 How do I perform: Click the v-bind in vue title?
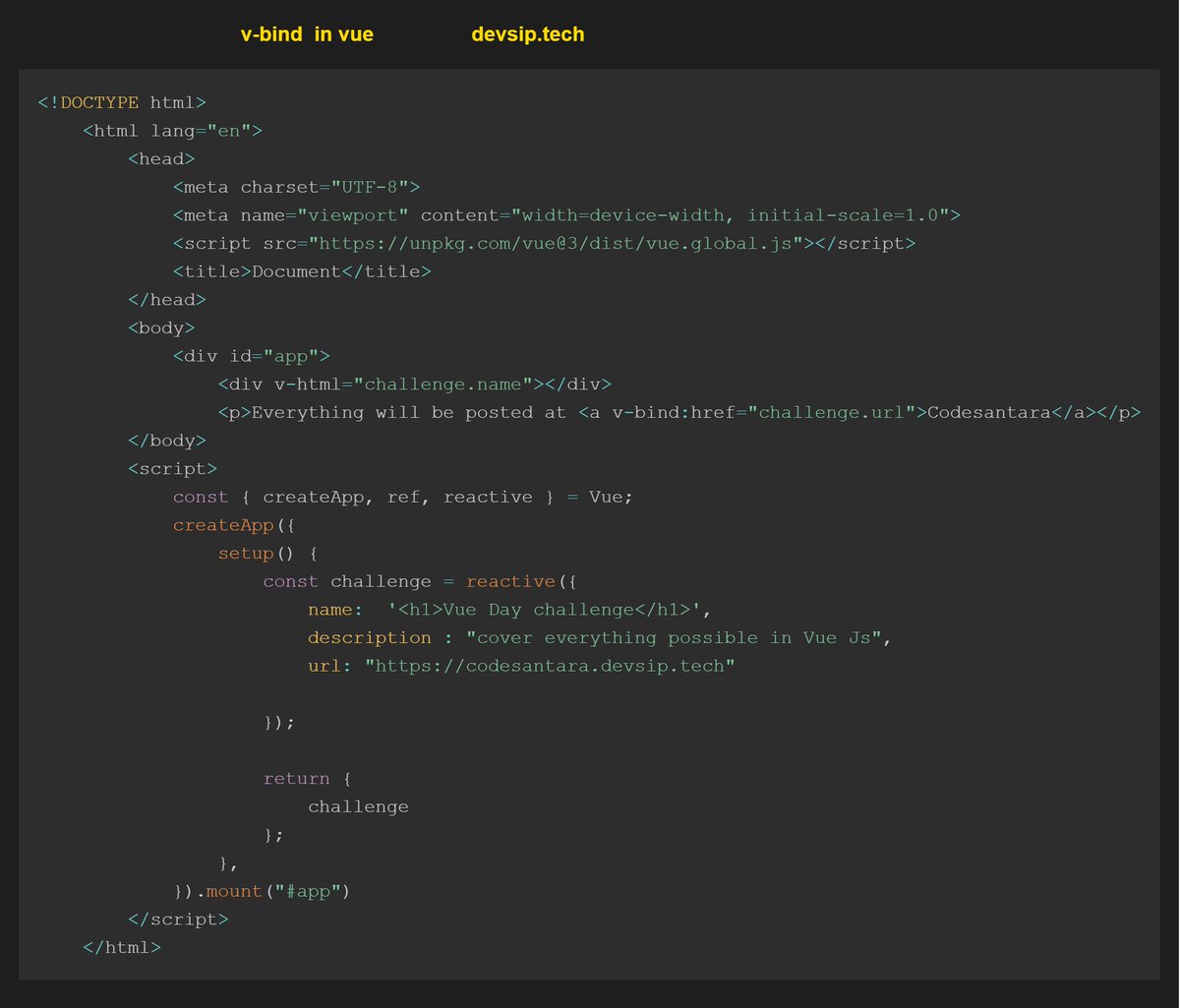[306, 33]
